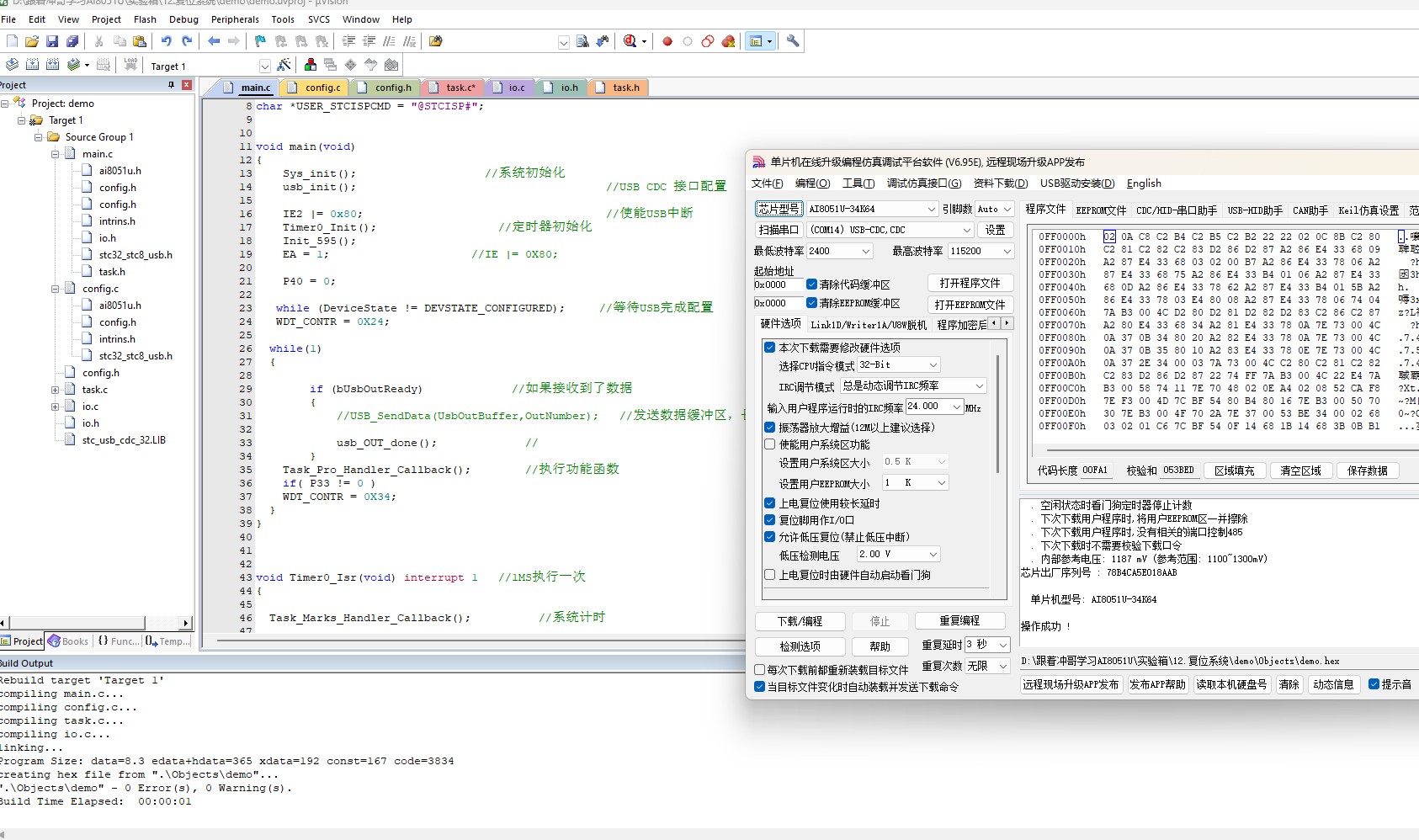Click the 打开程序文件 button
Image resolution: width=1419 pixels, height=840 pixels.
(x=970, y=283)
